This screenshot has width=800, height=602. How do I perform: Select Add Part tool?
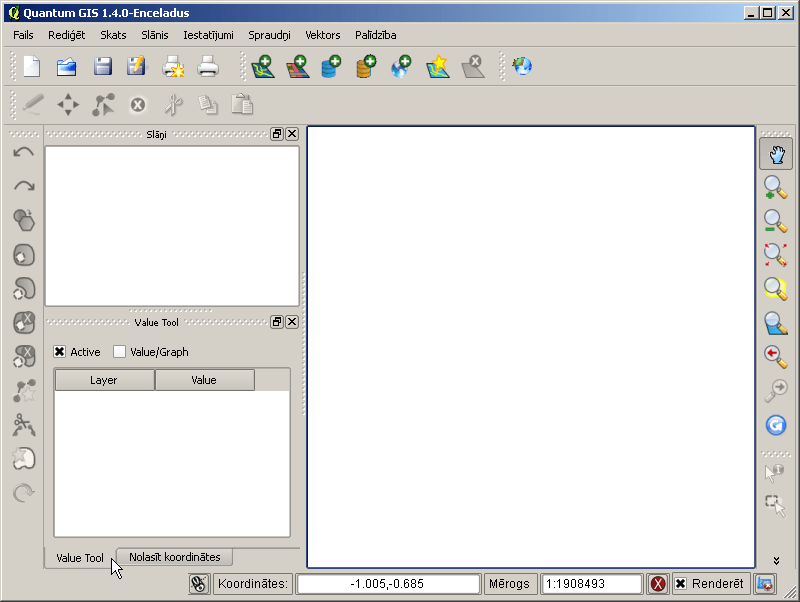click(x=24, y=289)
